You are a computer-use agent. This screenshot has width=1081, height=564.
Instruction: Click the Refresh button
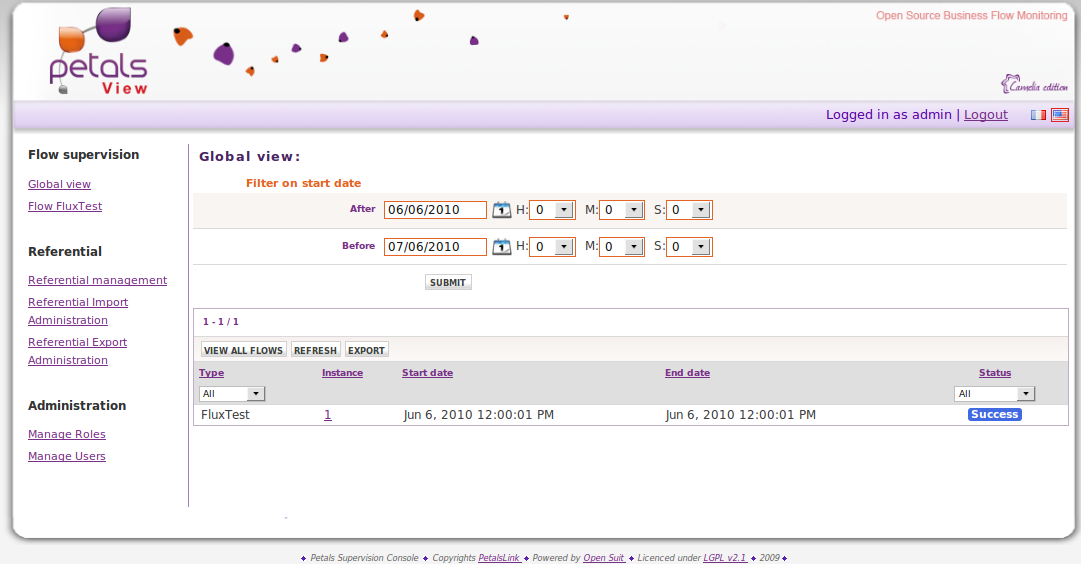point(315,350)
